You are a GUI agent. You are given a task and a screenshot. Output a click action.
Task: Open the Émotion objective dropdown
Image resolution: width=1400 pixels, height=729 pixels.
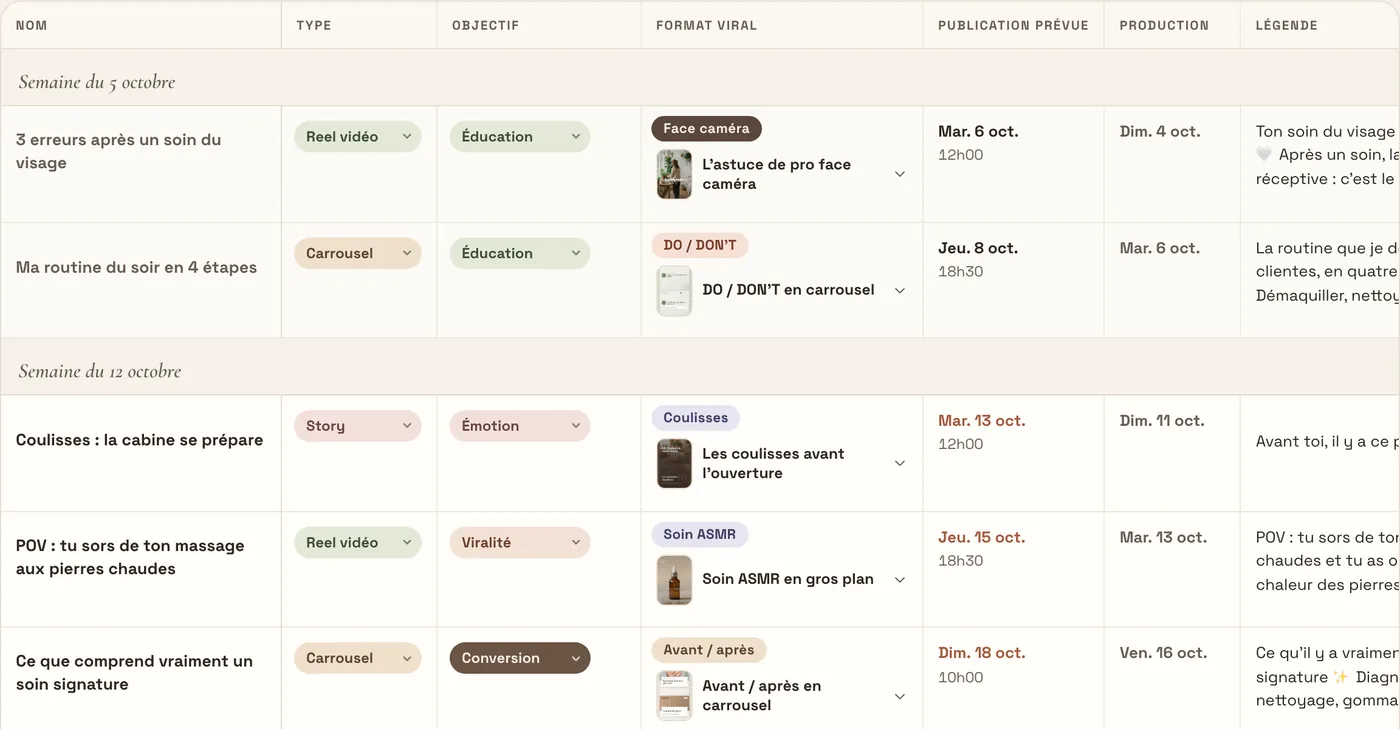point(519,426)
